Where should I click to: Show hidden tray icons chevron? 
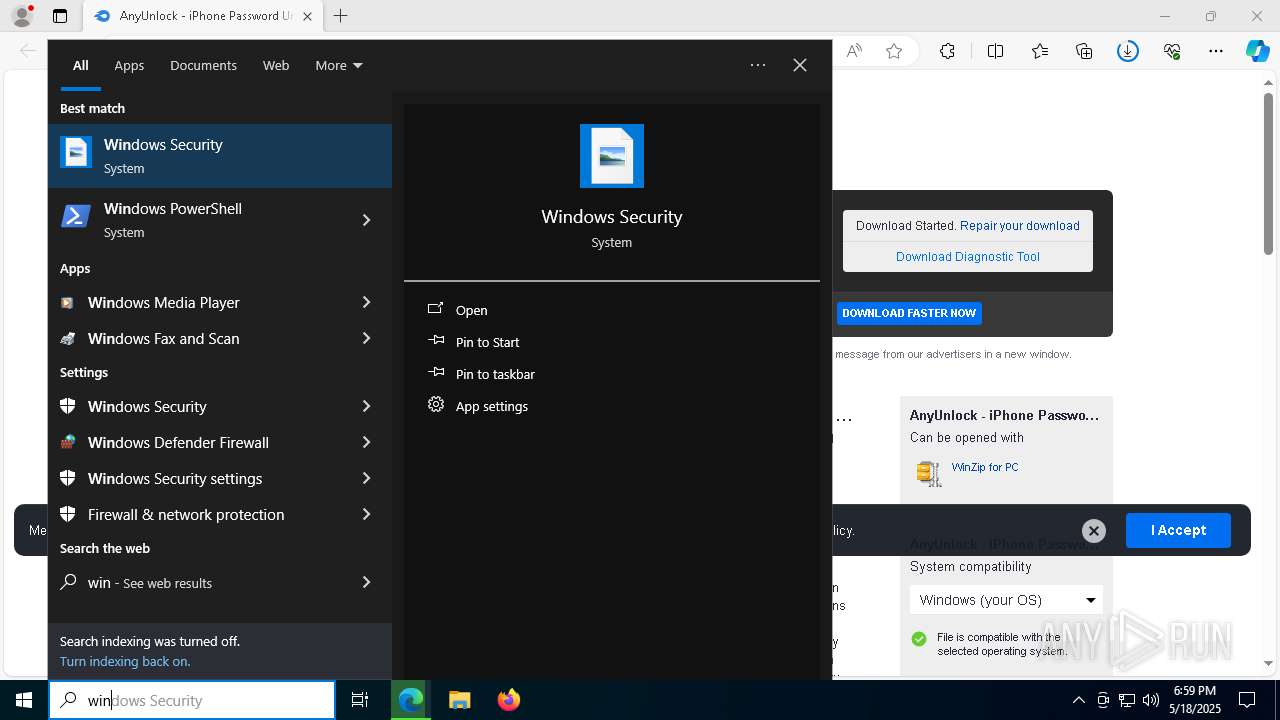(1078, 700)
